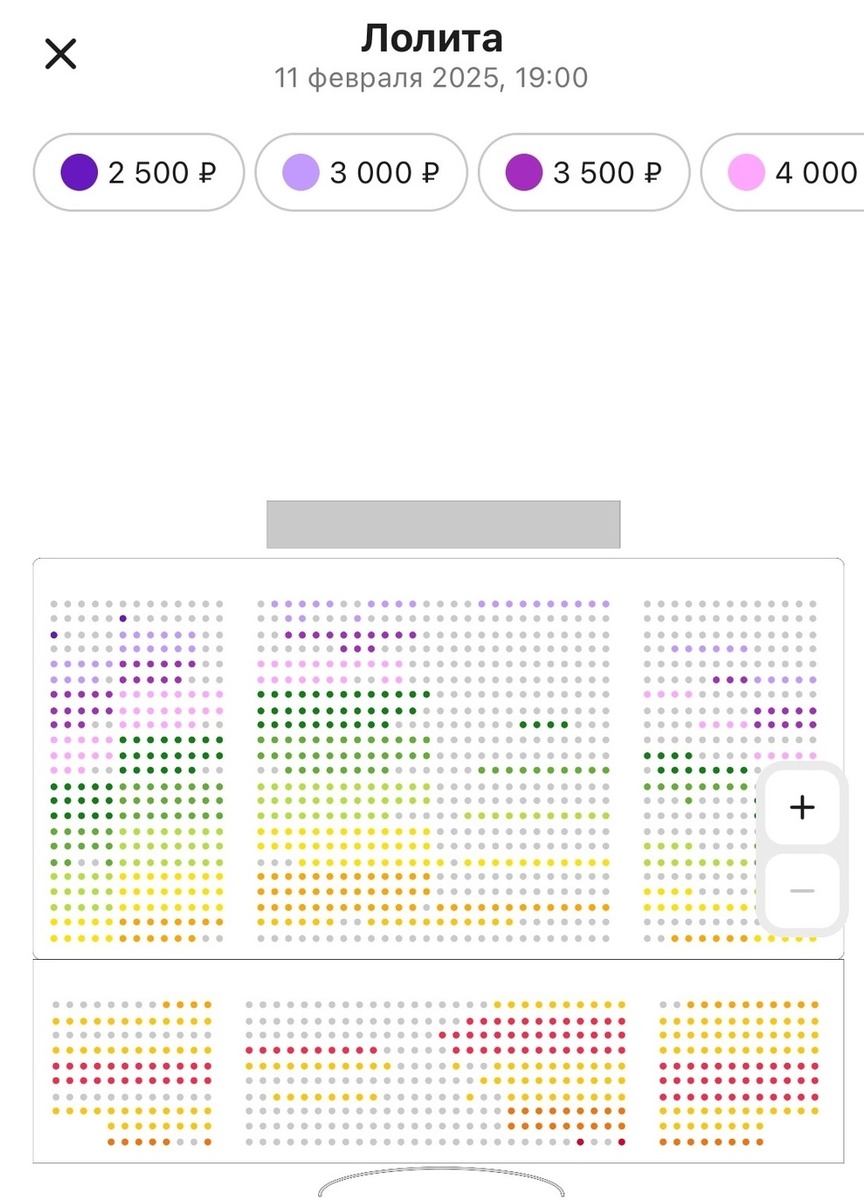Pick the dark indigo seat starting left block's third row
Image resolution: width=864 pixels, height=1200 pixels.
pyautogui.click(x=54, y=634)
